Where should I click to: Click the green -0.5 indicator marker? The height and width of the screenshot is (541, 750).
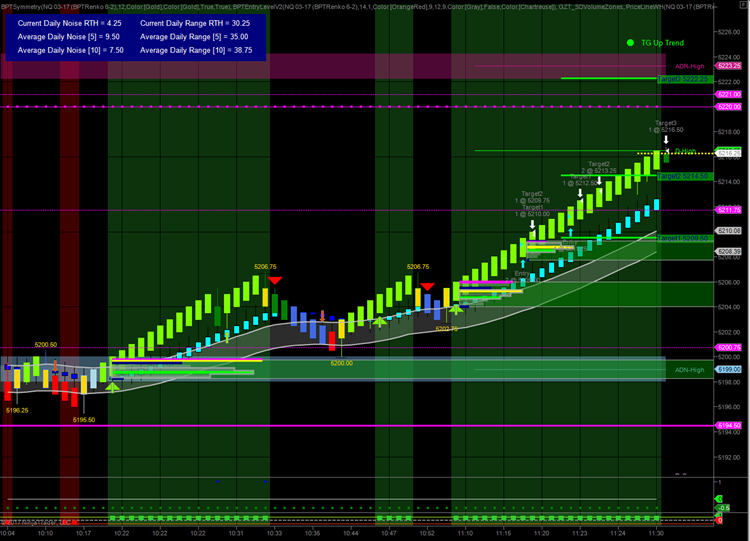[723, 508]
